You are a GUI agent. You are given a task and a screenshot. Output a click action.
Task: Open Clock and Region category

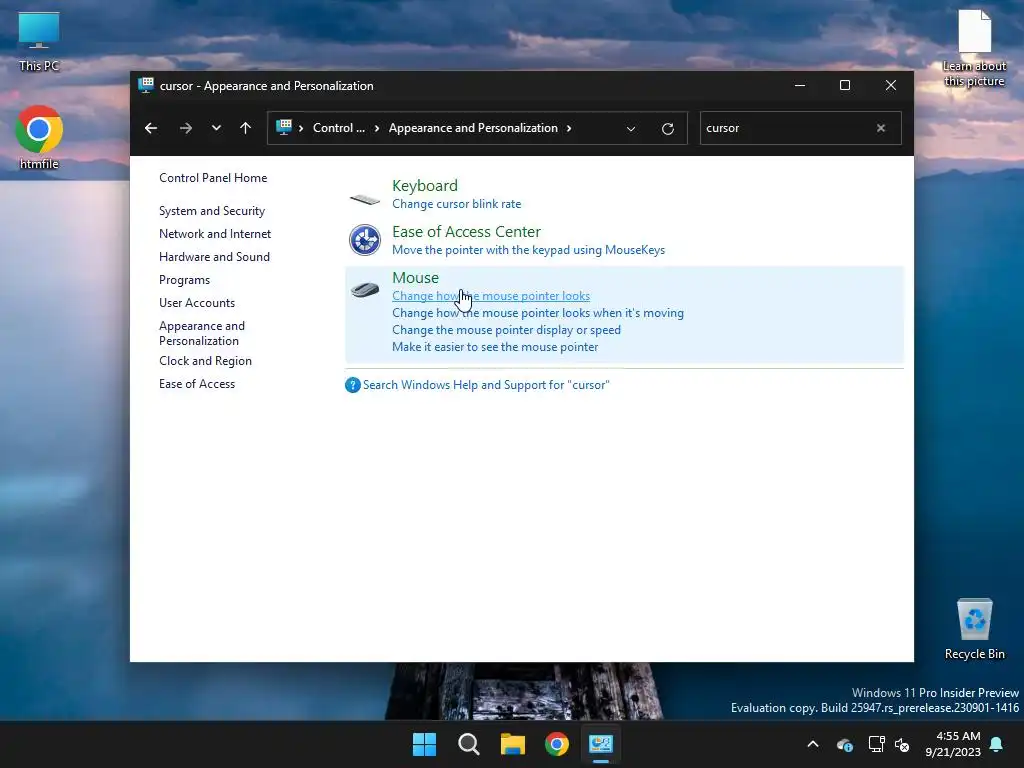coord(205,360)
